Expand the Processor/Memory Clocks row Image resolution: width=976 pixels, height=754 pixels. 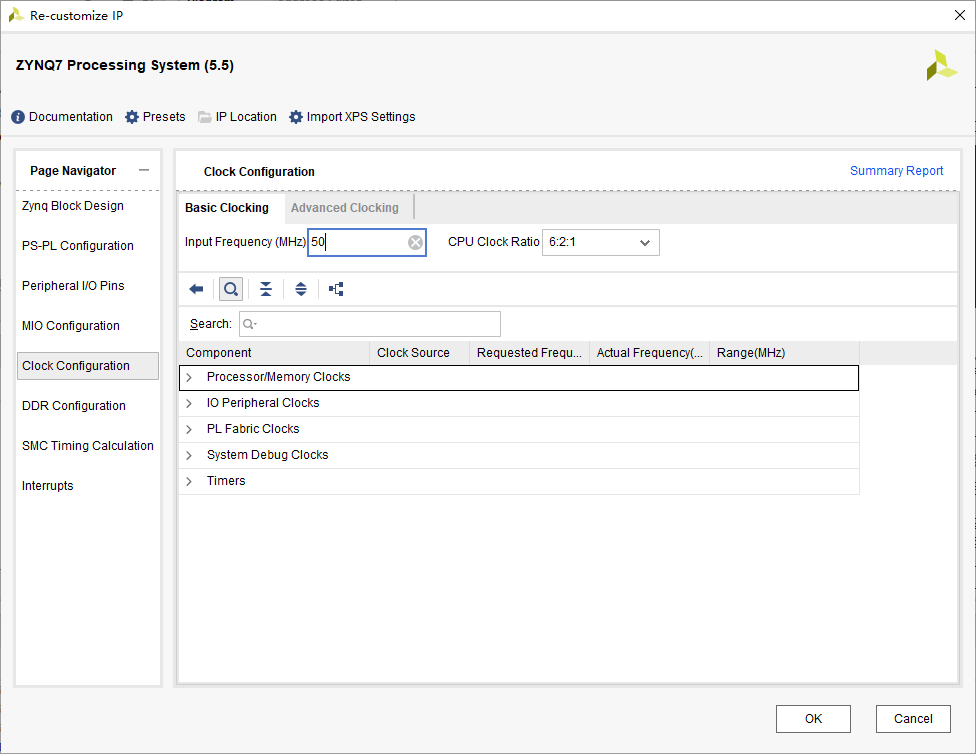[x=189, y=377]
